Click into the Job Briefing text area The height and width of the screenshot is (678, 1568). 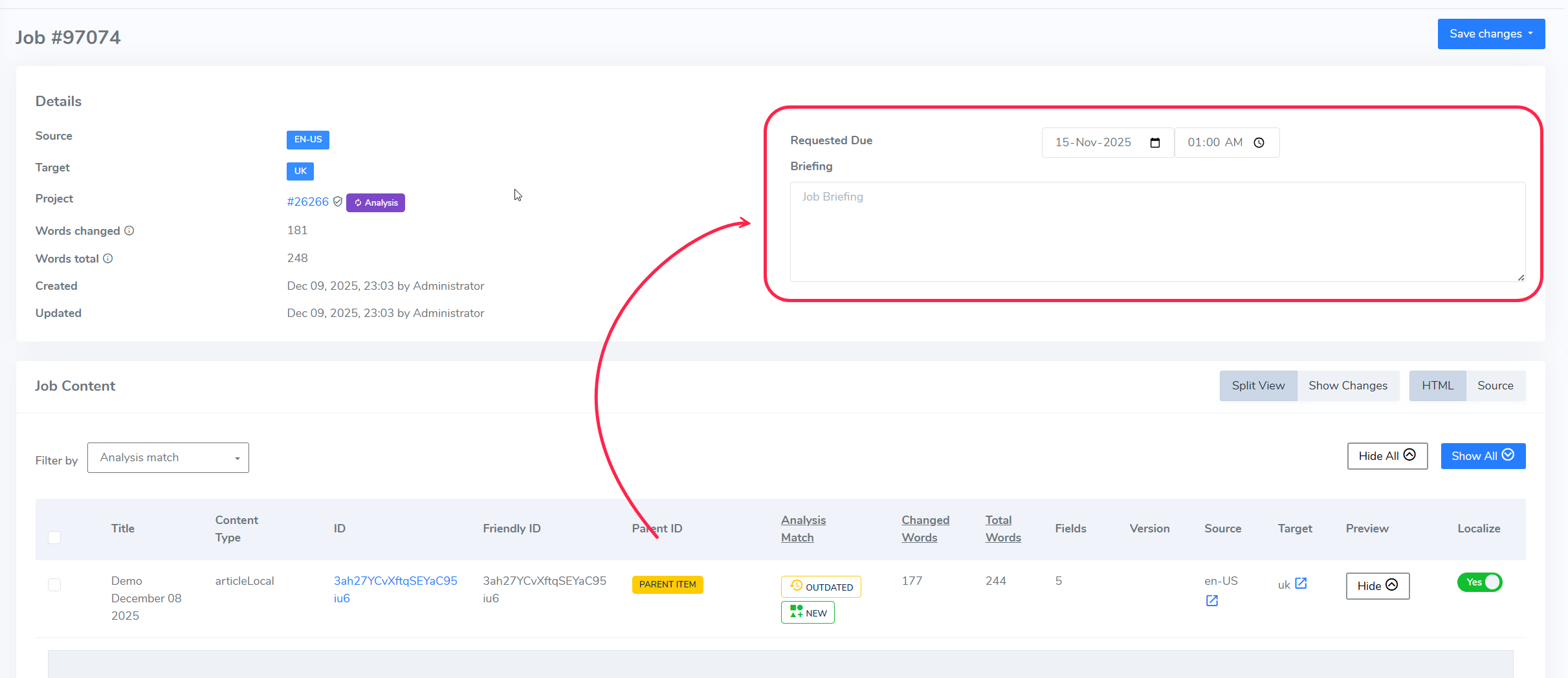tap(1158, 232)
